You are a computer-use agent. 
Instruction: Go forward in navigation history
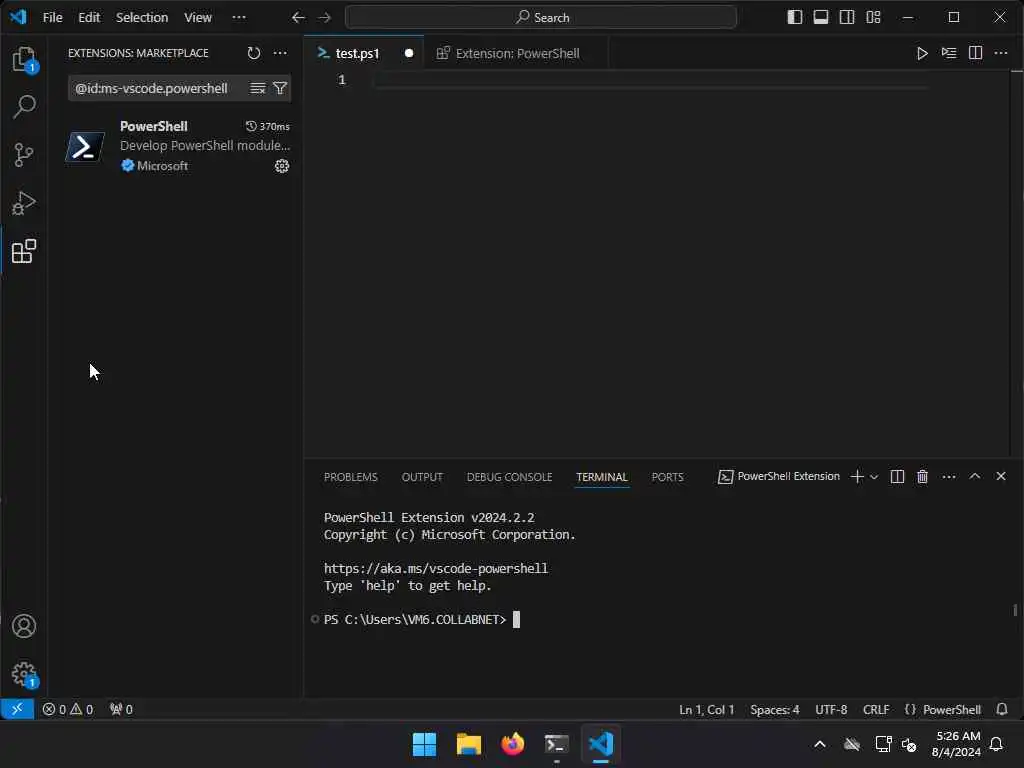(x=325, y=18)
